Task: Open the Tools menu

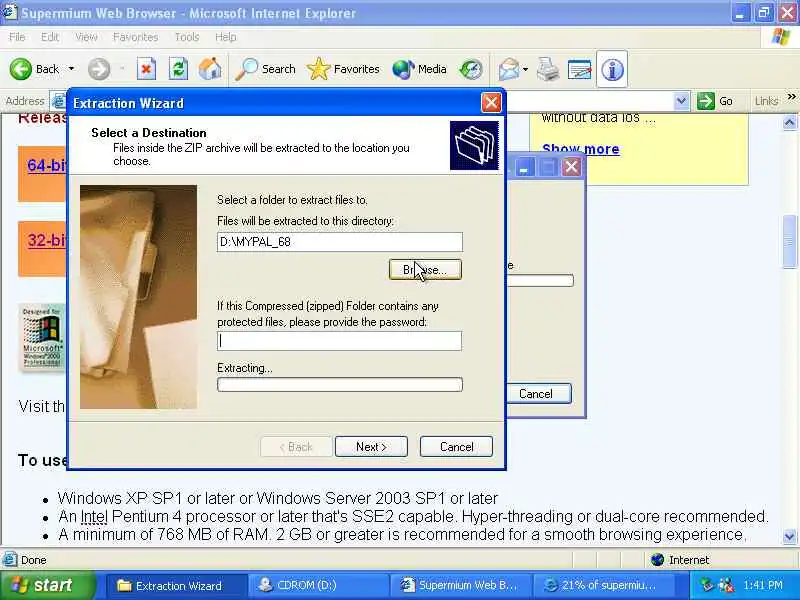Action: coord(187,37)
